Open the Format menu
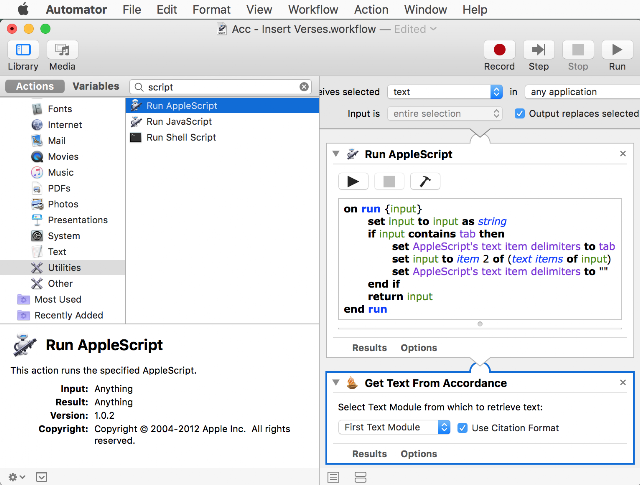This screenshot has width=640, height=485. coord(211,9)
